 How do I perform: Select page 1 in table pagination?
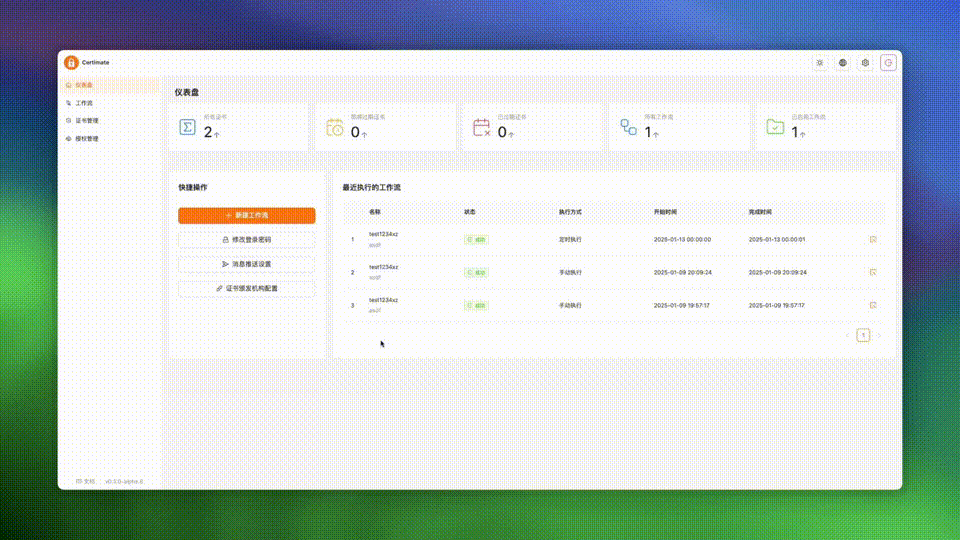pyautogui.click(x=863, y=336)
